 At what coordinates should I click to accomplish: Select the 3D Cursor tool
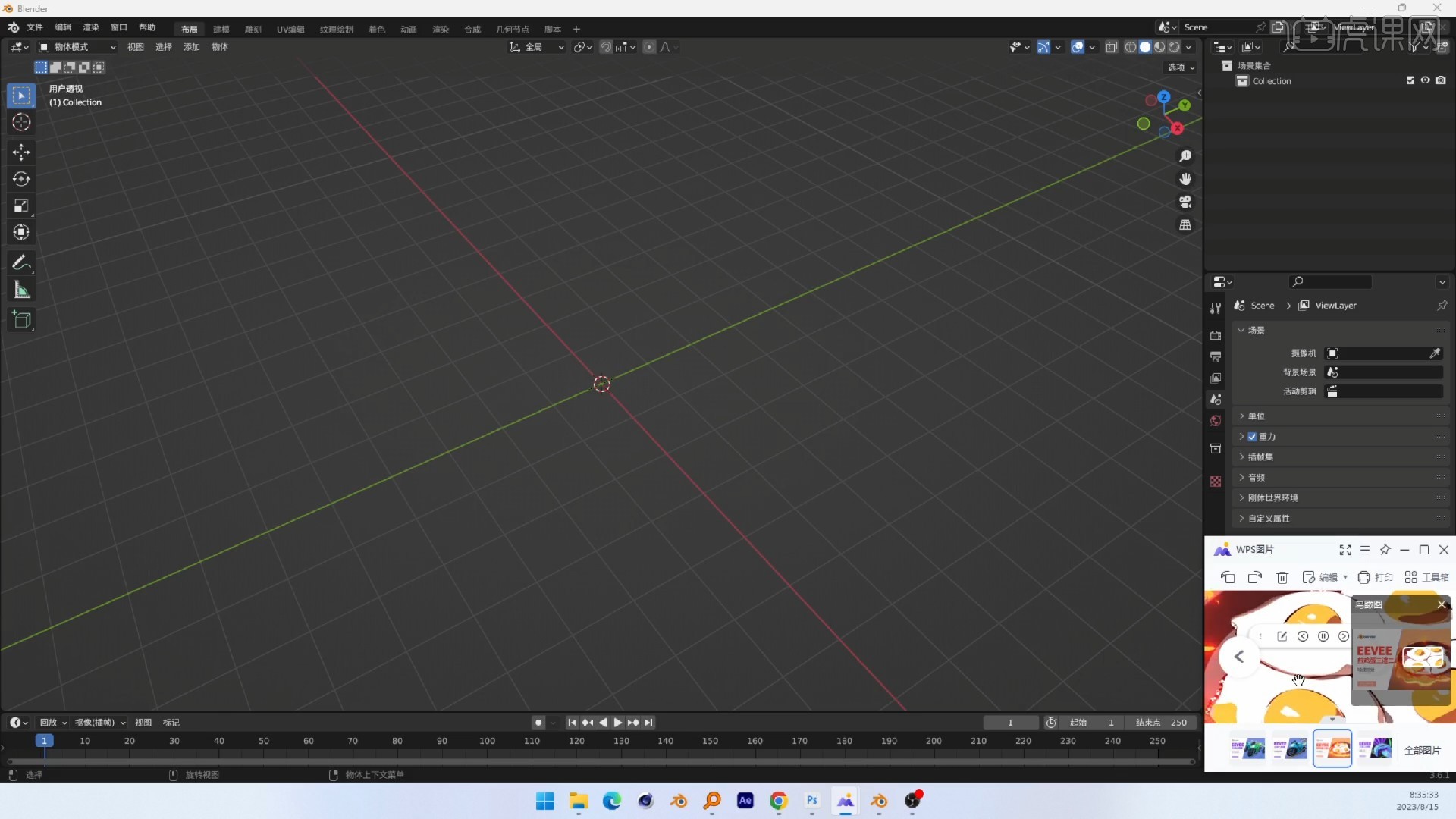(21, 122)
